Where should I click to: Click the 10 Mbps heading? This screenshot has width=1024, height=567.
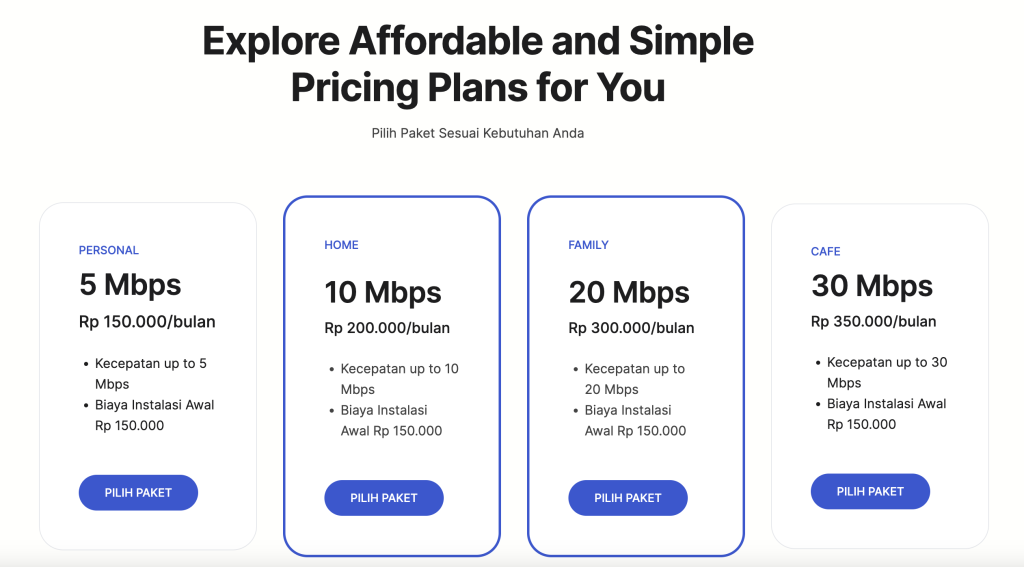pos(382,292)
